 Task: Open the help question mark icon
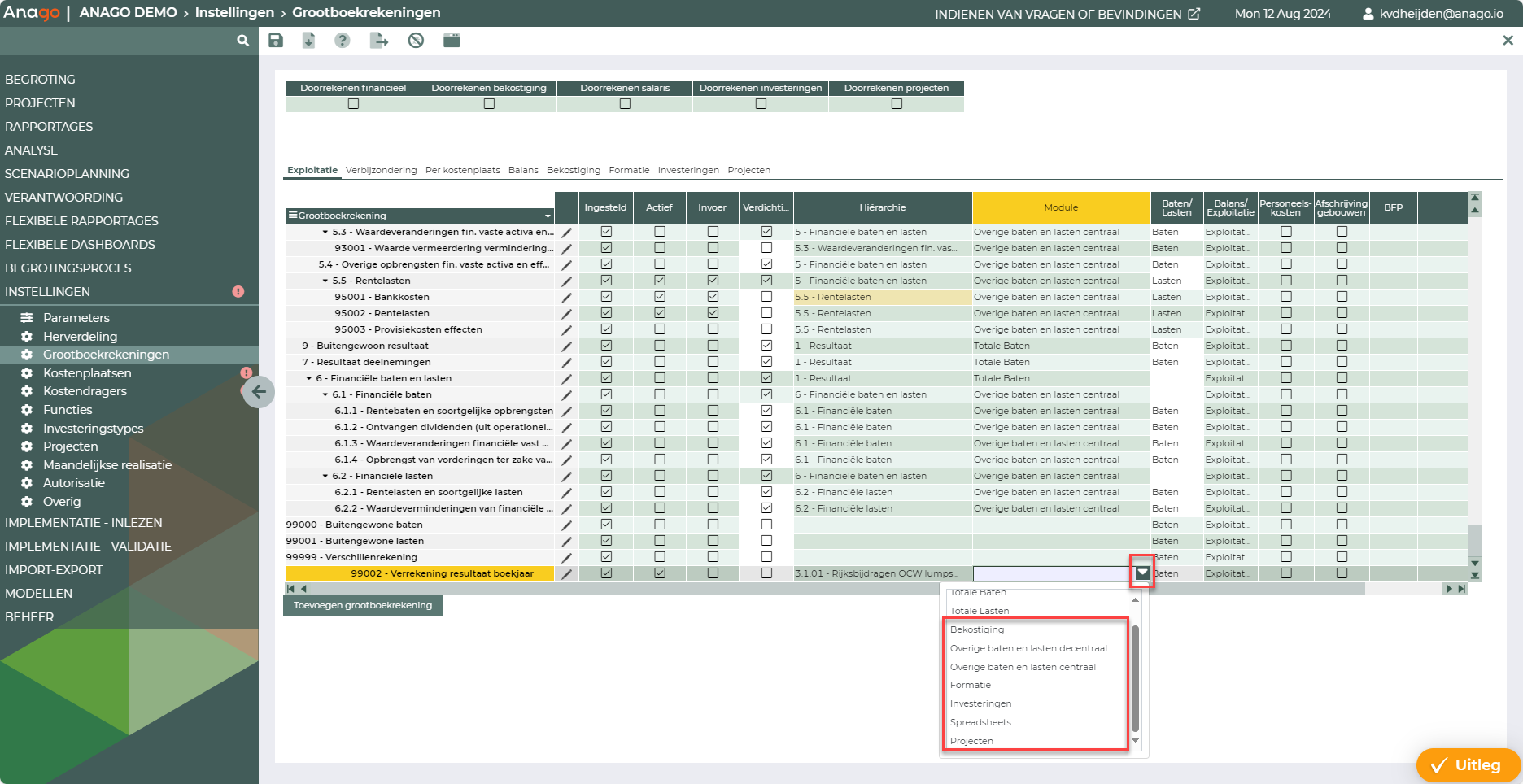pos(343,40)
